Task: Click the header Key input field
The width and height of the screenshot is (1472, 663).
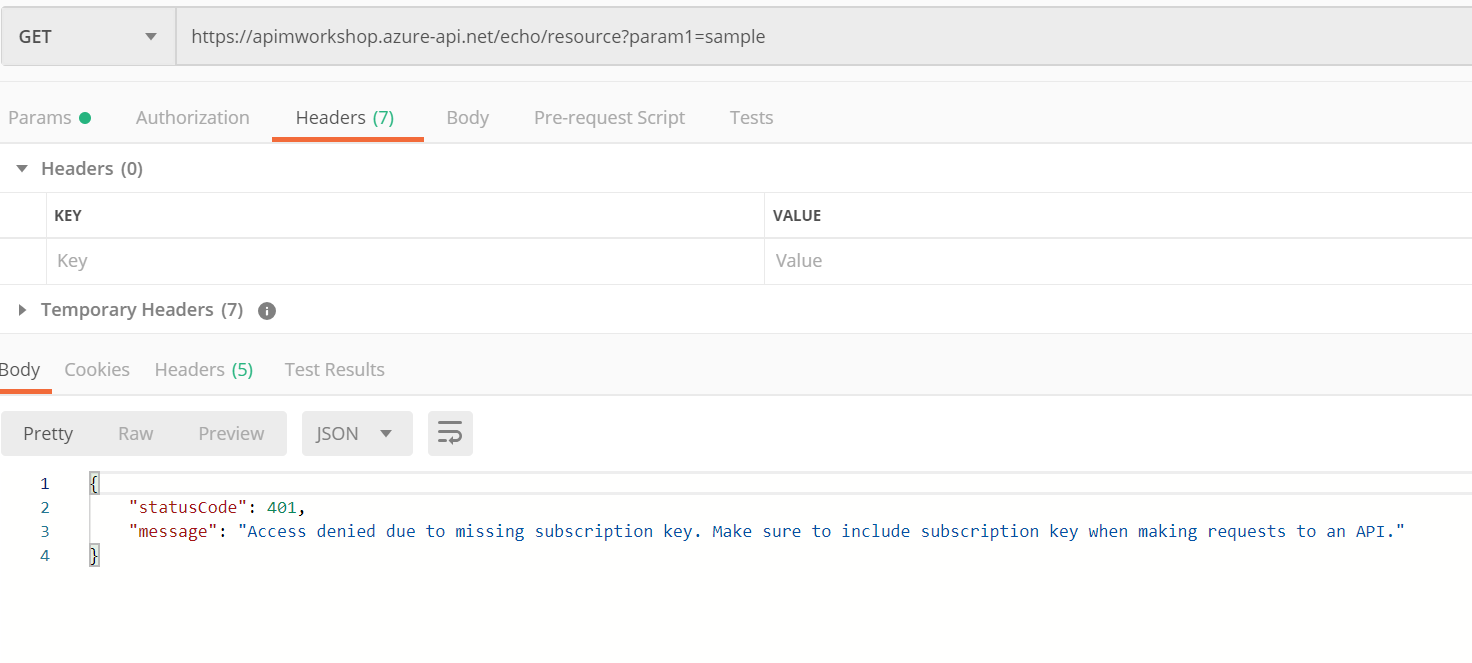Action: click(400, 261)
